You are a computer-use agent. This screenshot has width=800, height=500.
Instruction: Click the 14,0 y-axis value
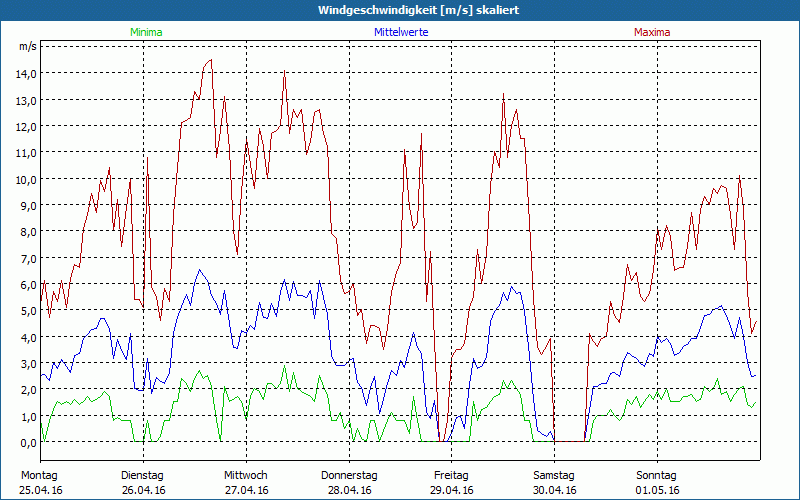click(26, 74)
